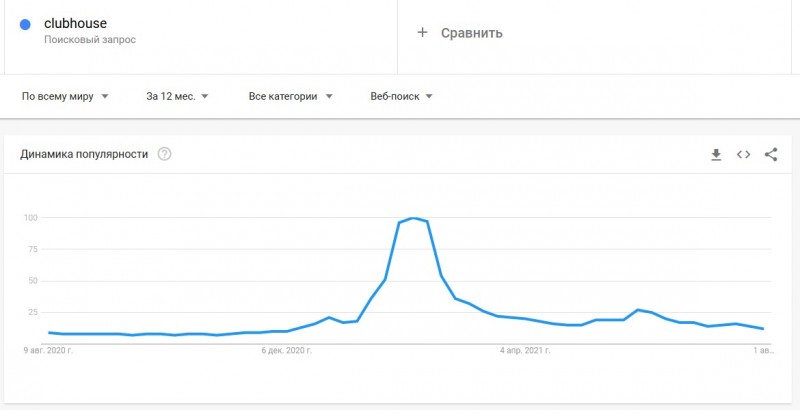Open the help question mark icon
Image resolution: width=800 pixels, height=410 pixels.
click(164, 154)
